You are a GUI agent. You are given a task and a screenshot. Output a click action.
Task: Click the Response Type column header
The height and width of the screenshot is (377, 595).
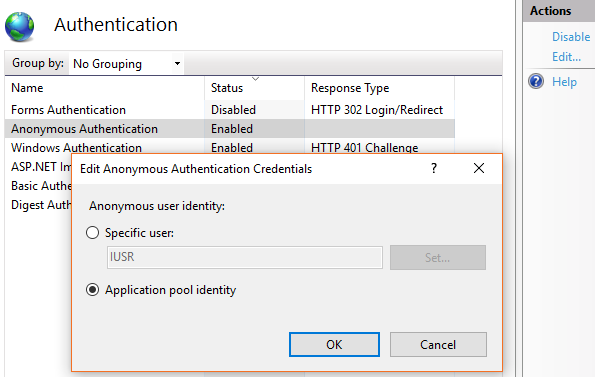click(x=379, y=88)
